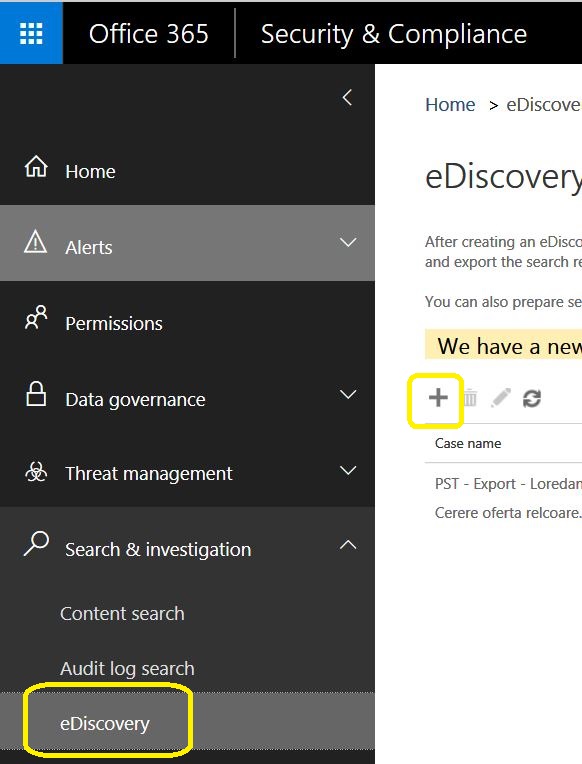
Task: Click the Office 365 title link
Action: [x=149, y=34]
